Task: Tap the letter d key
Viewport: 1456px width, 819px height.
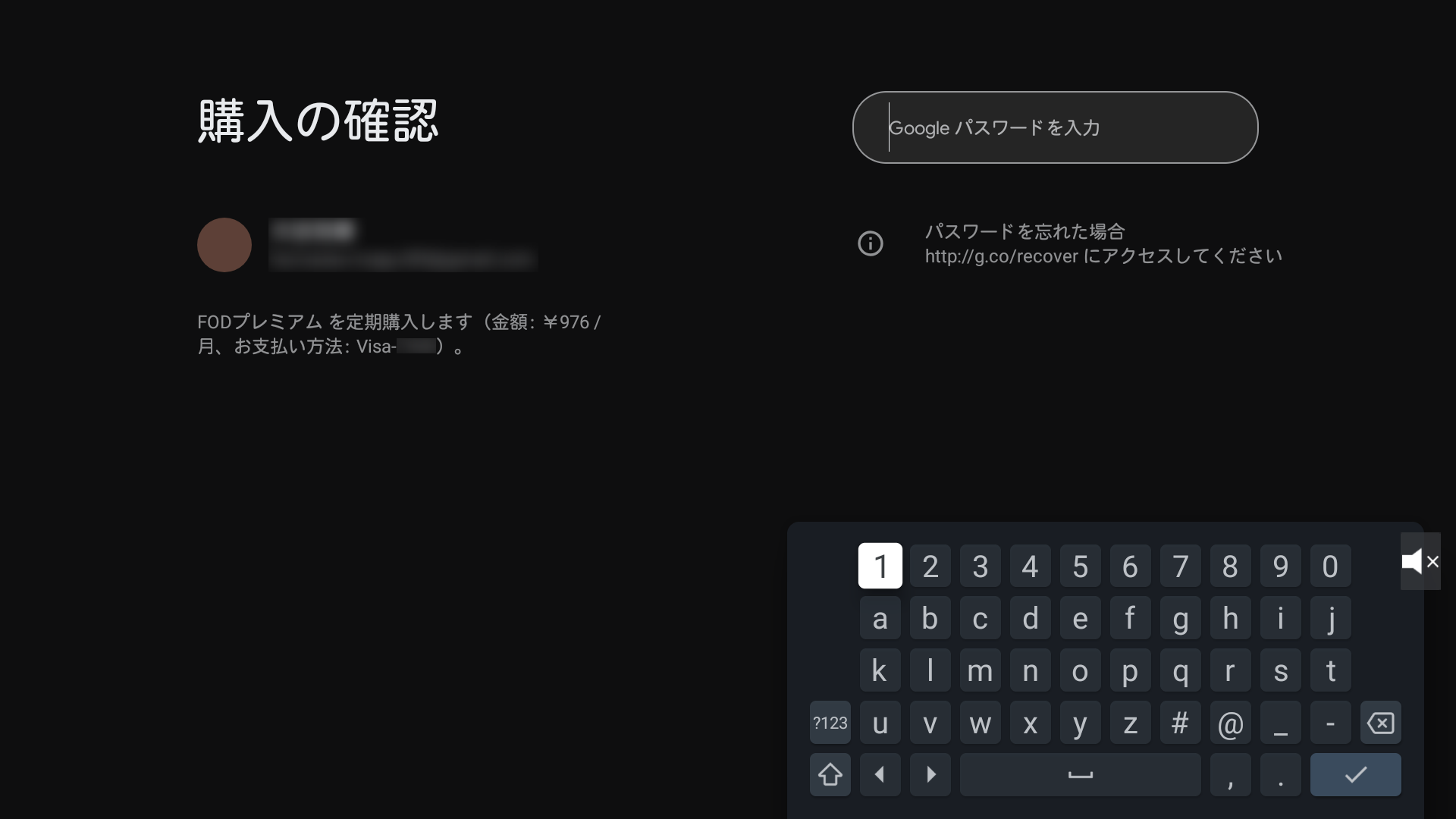Action: 1030,618
